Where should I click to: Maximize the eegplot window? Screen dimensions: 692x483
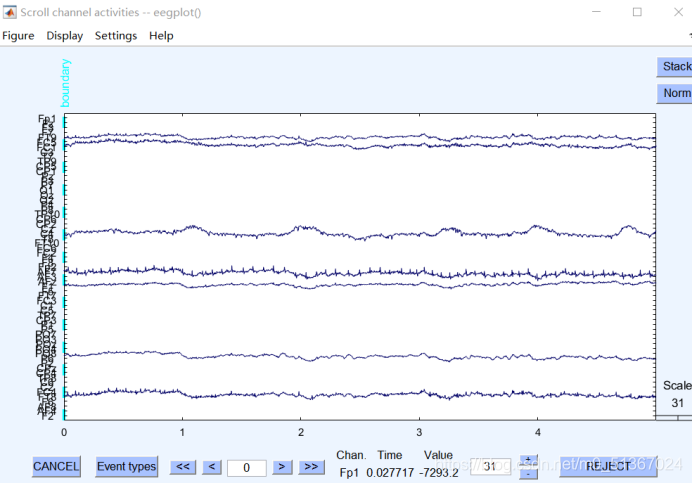point(637,12)
